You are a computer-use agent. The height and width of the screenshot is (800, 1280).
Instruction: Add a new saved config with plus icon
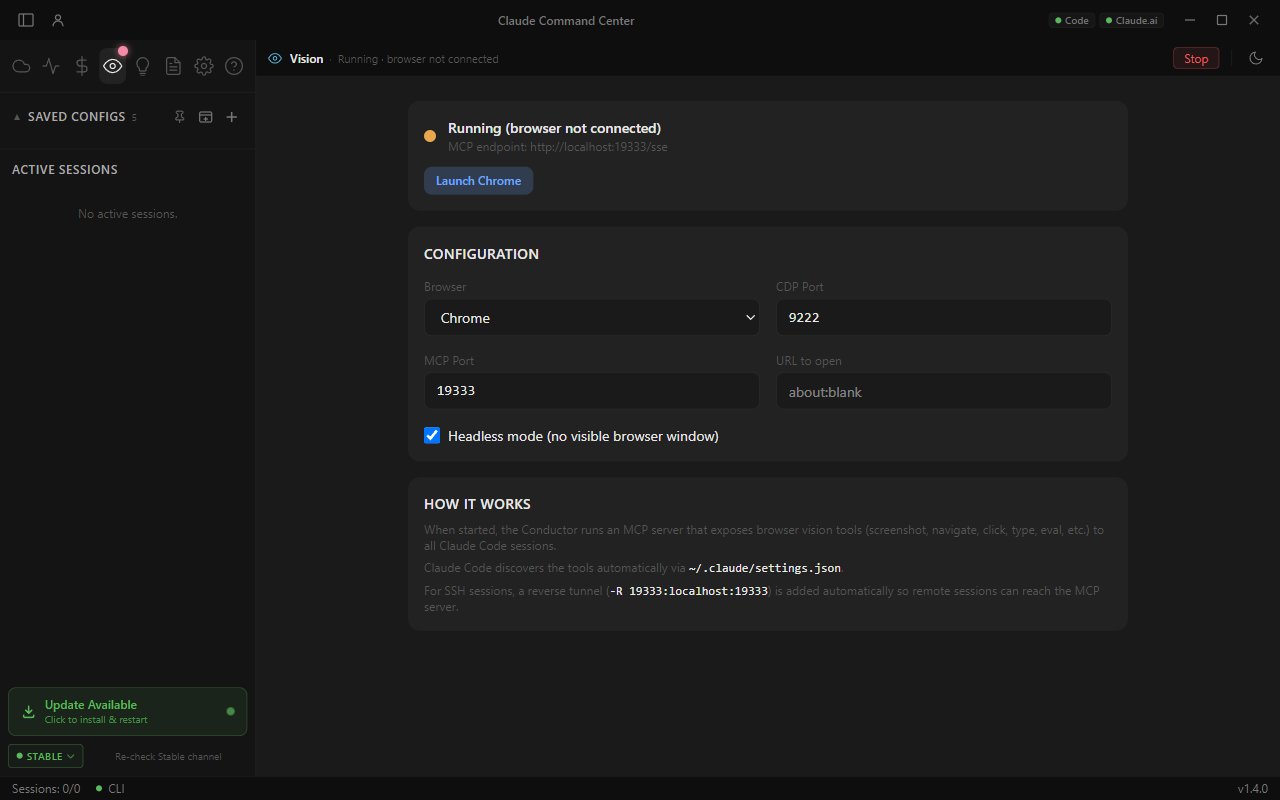pos(232,117)
